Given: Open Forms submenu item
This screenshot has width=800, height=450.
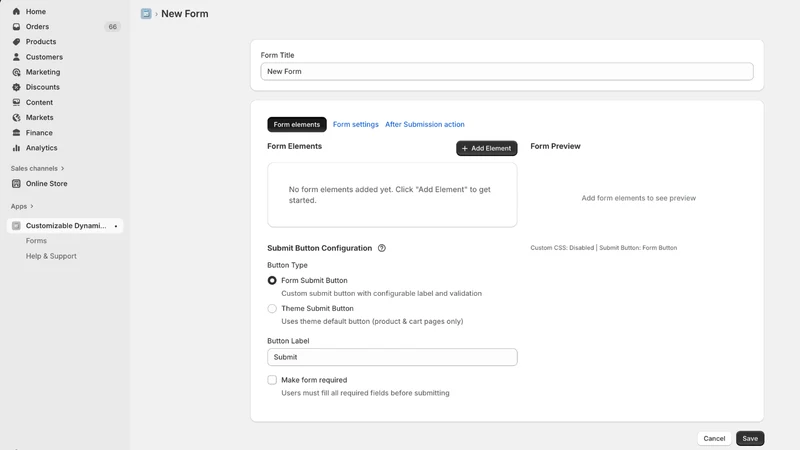Looking at the screenshot, I should [36, 241].
